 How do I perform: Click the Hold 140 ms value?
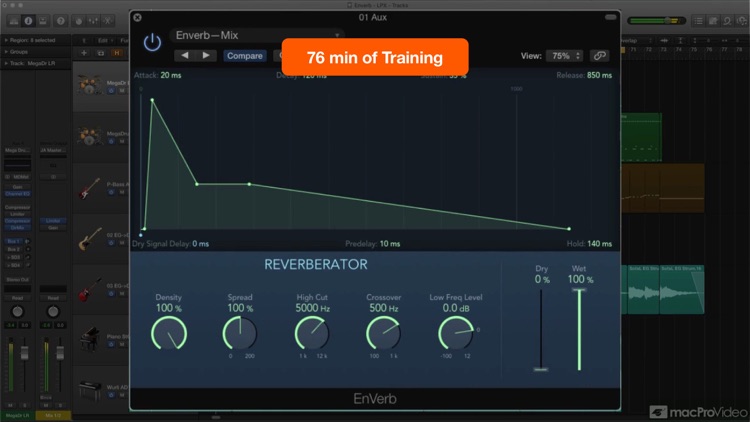point(599,244)
